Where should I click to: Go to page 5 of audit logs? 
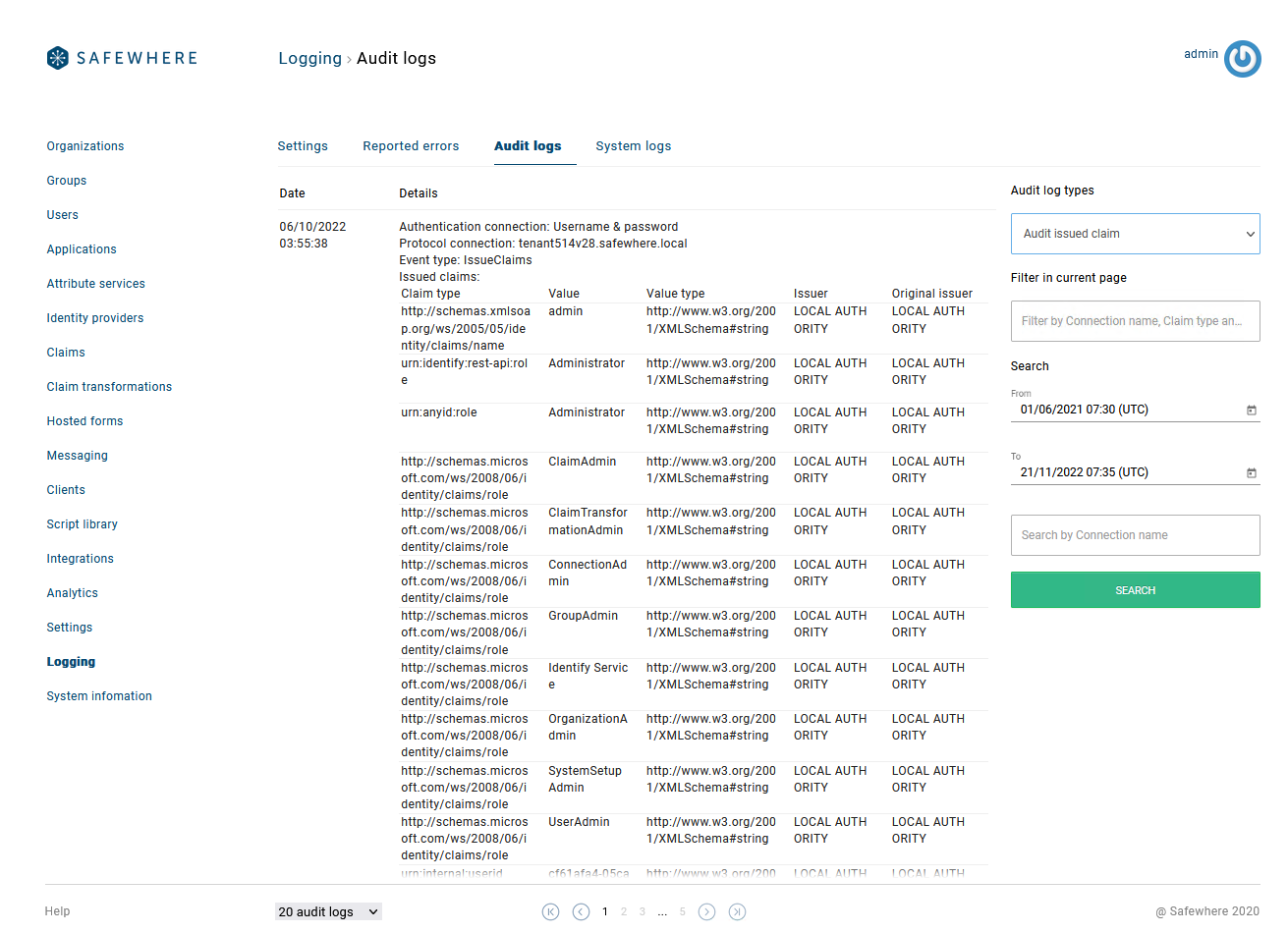(683, 912)
